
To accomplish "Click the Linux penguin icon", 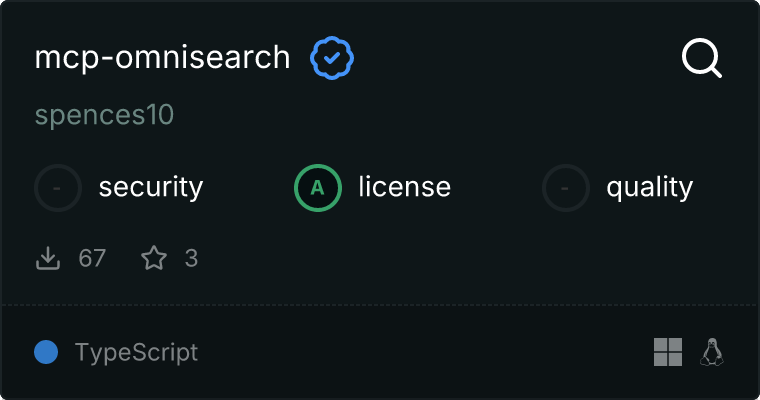I will (712, 352).
